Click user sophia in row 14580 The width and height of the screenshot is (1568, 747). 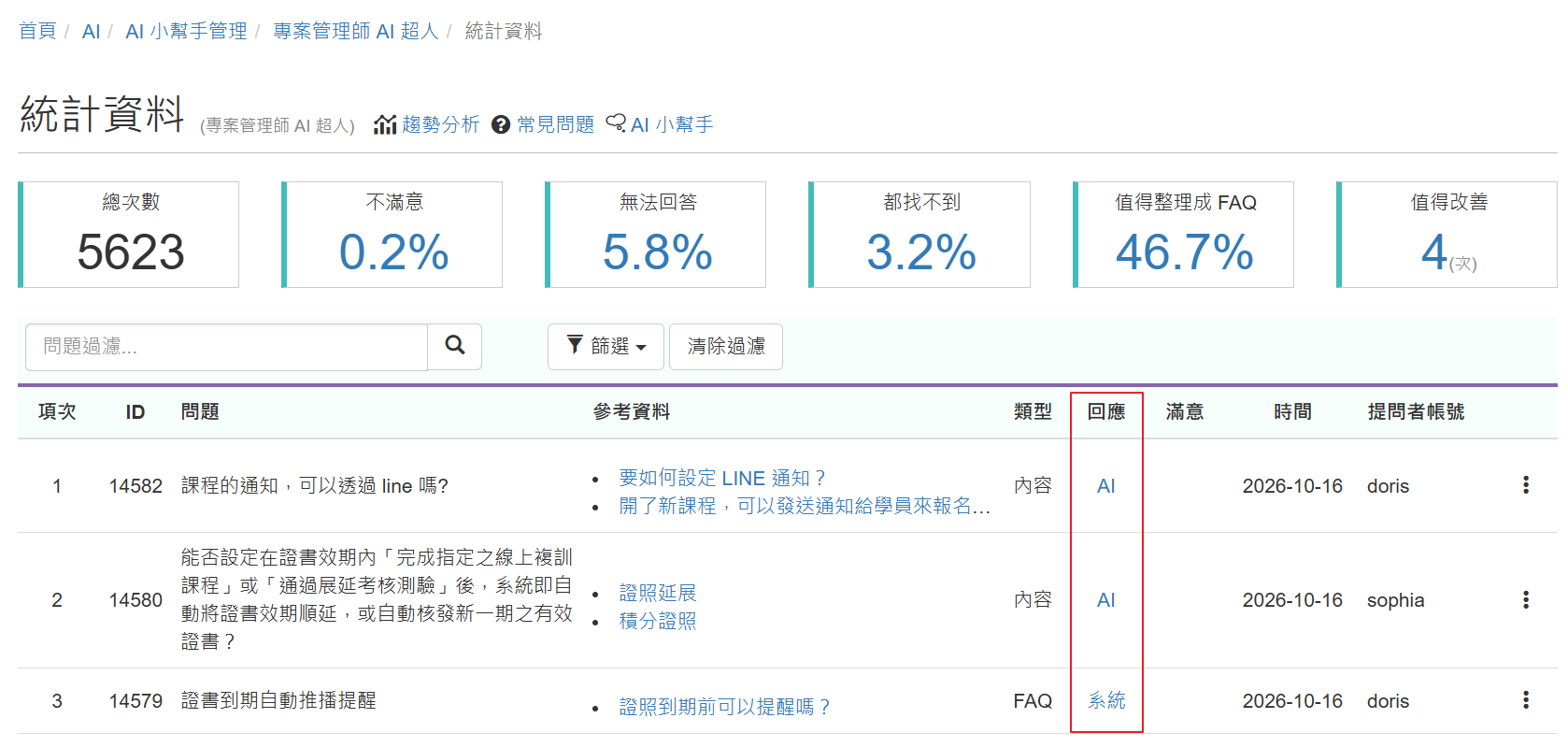click(x=1395, y=600)
